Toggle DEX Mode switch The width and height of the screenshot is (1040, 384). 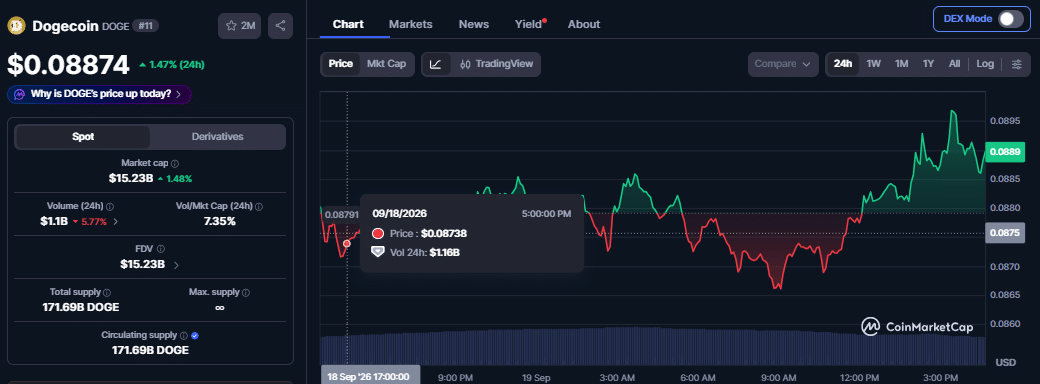coord(1011,19)
